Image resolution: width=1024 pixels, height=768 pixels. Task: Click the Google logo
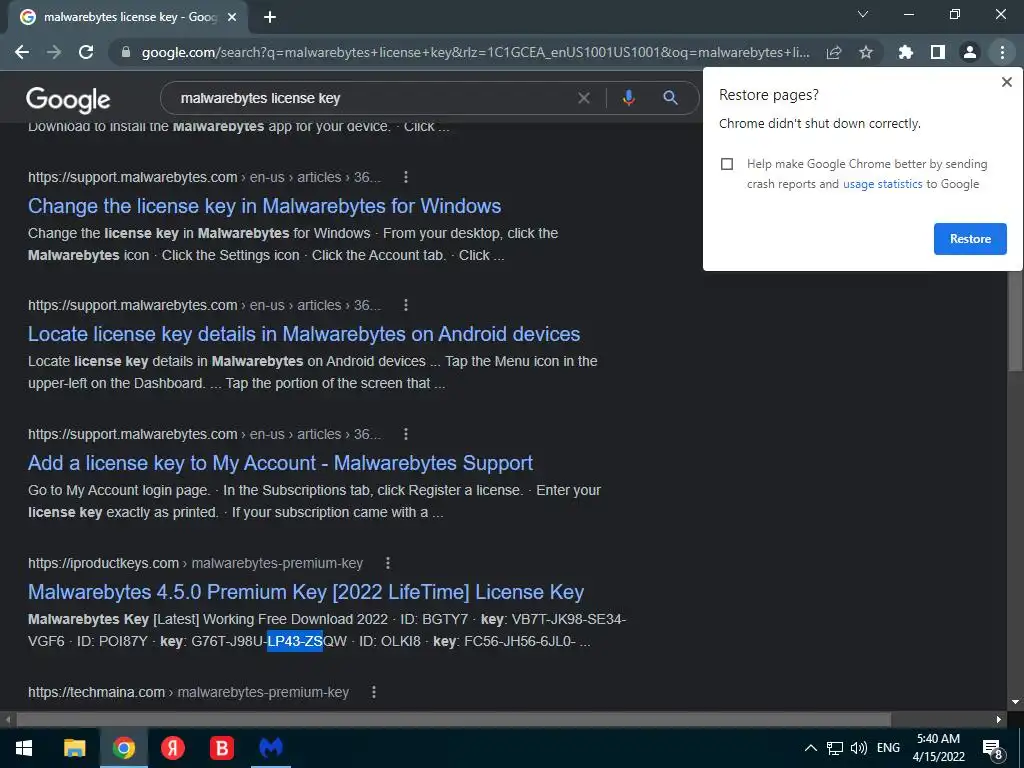pyautogui.click(x=68, y=99)
